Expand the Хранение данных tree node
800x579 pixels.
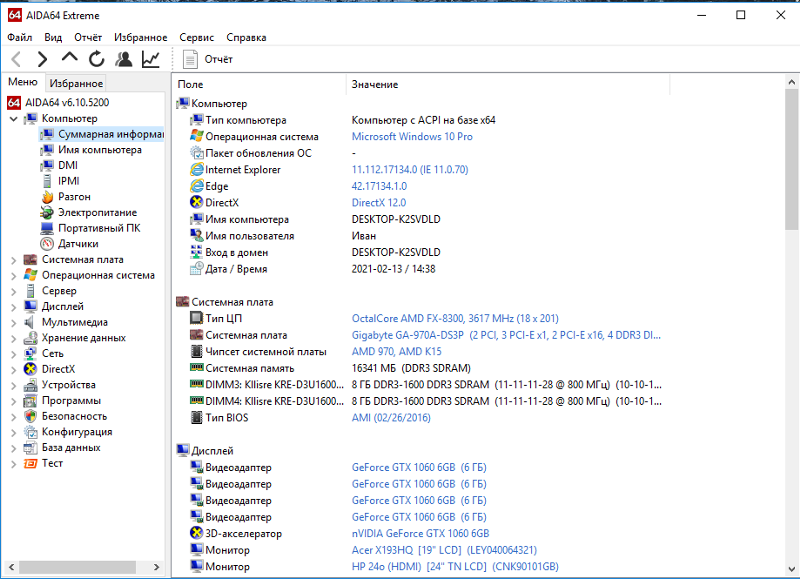click(x=14, y=339)
